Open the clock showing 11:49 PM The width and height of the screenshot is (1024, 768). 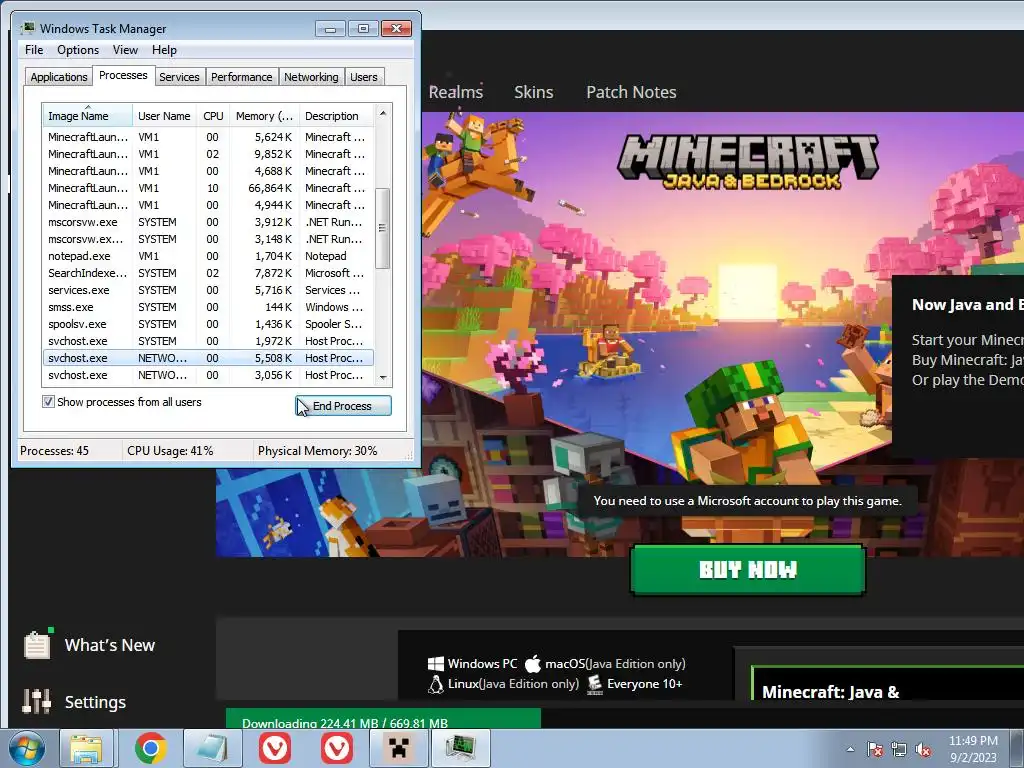point(973,749)
